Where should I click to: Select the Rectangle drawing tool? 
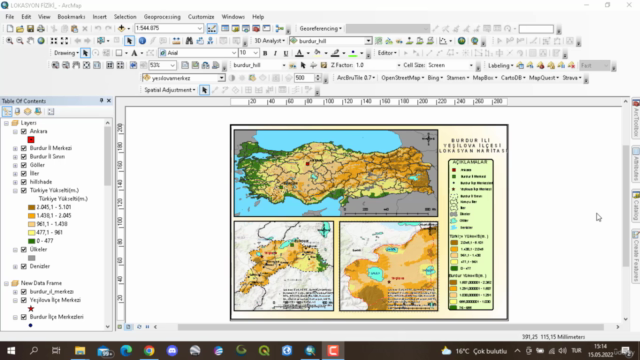(119, 53)
